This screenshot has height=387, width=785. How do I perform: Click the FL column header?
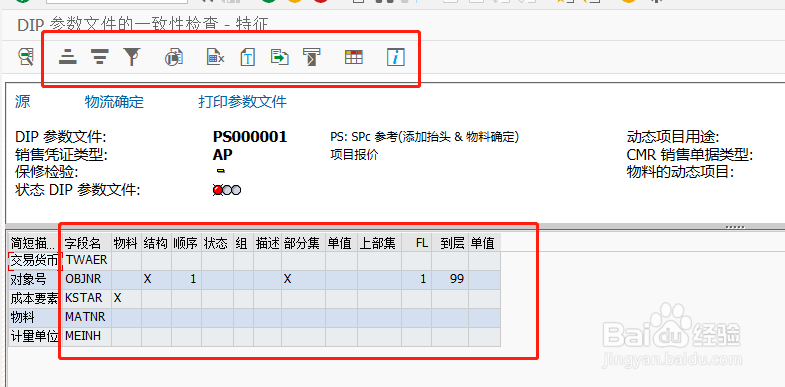tap(417, 243)
